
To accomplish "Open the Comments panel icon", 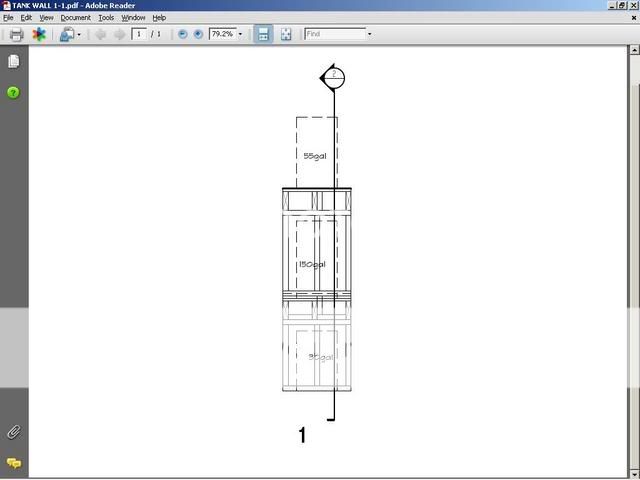I will [13, 463].
